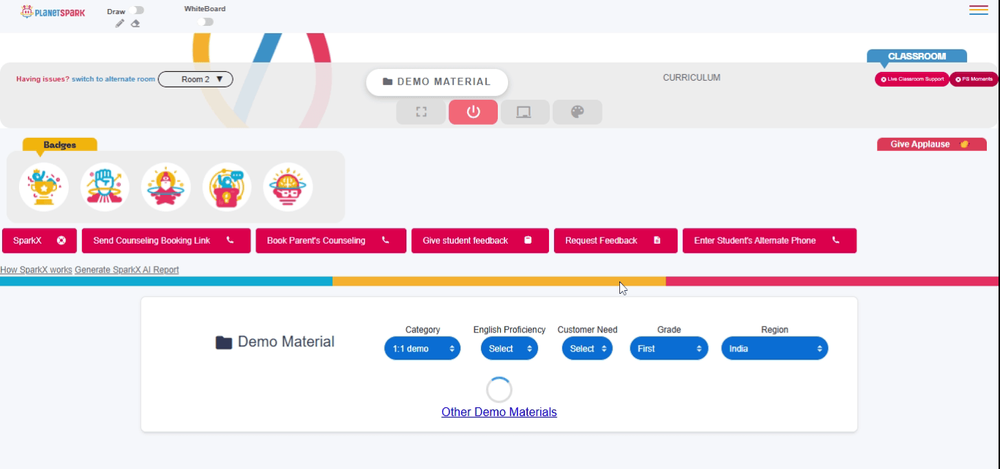Award the meditating wizard badge
This screenshot has height=469, width=1000.
click(166, 186)
